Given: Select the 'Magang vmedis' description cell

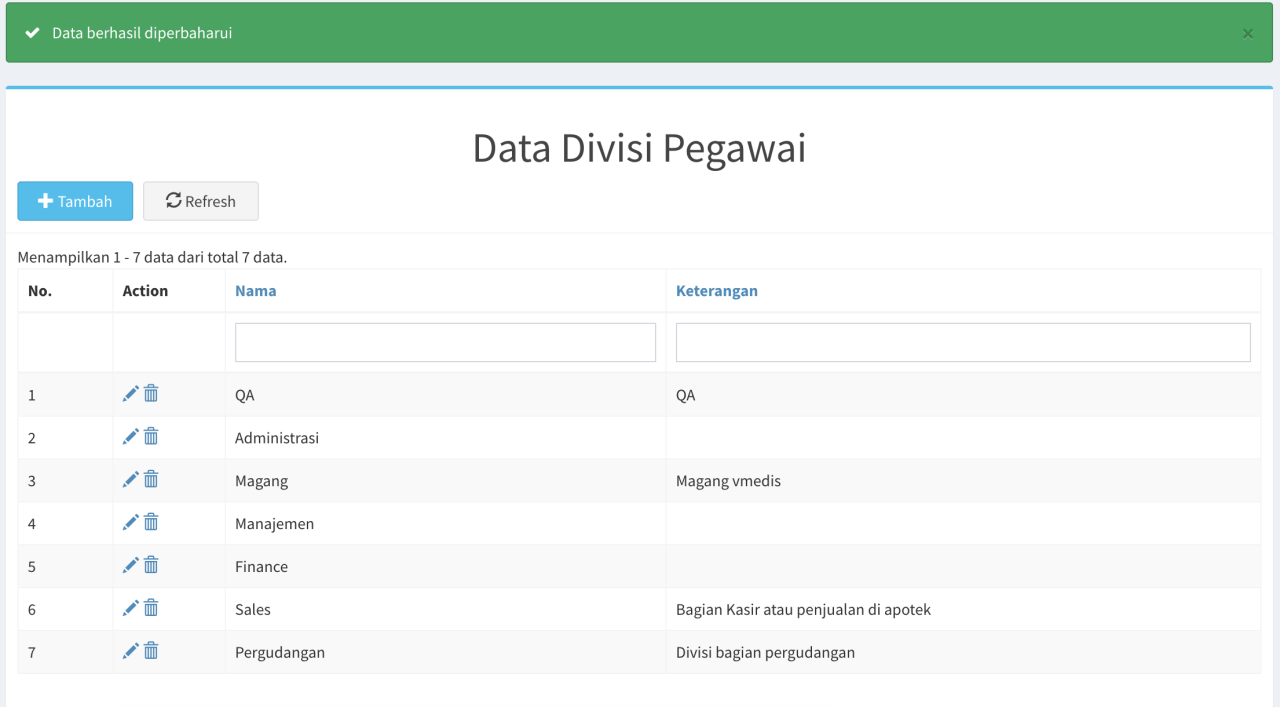Looking at the screenshot, I should 963,481.
